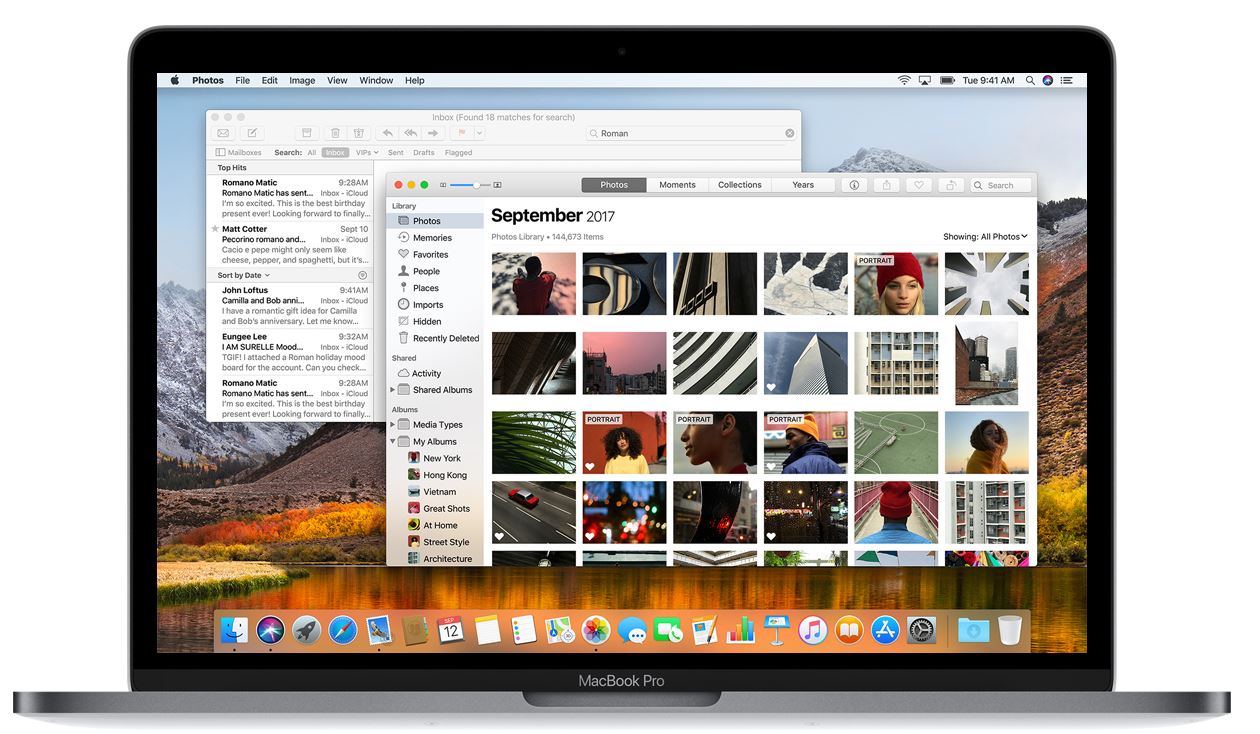Limit Mail search to Sent
Screen dimensions: 1260x734
(x=396, y=153)
